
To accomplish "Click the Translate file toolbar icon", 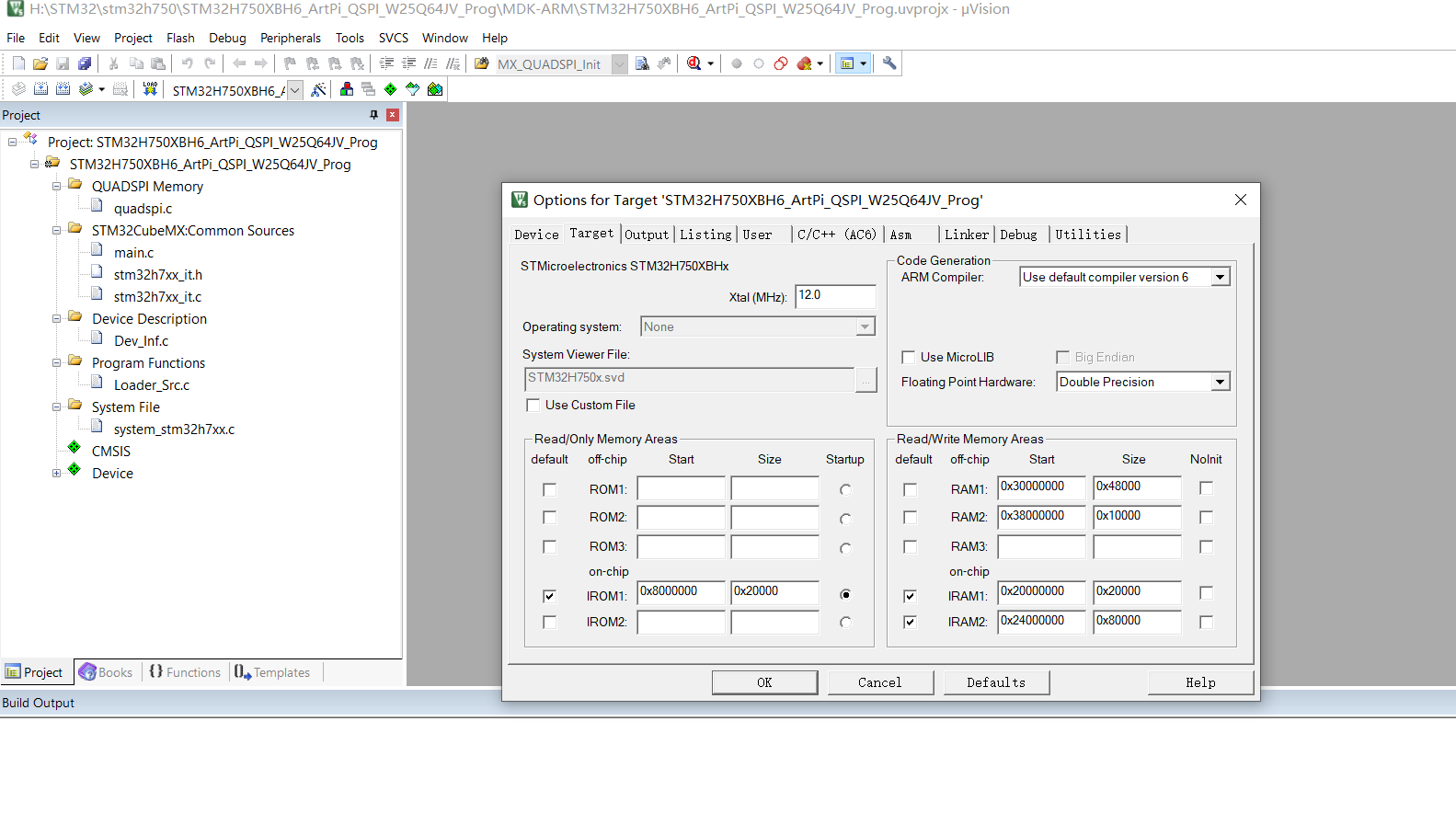I will pyautogui.click(x=18, y=89).
